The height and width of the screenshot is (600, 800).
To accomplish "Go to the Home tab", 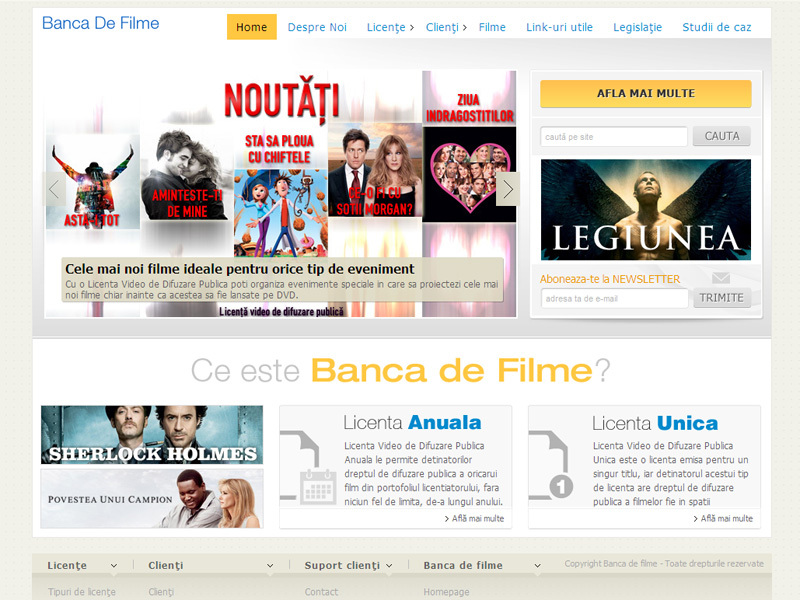I will coord(252,27).
